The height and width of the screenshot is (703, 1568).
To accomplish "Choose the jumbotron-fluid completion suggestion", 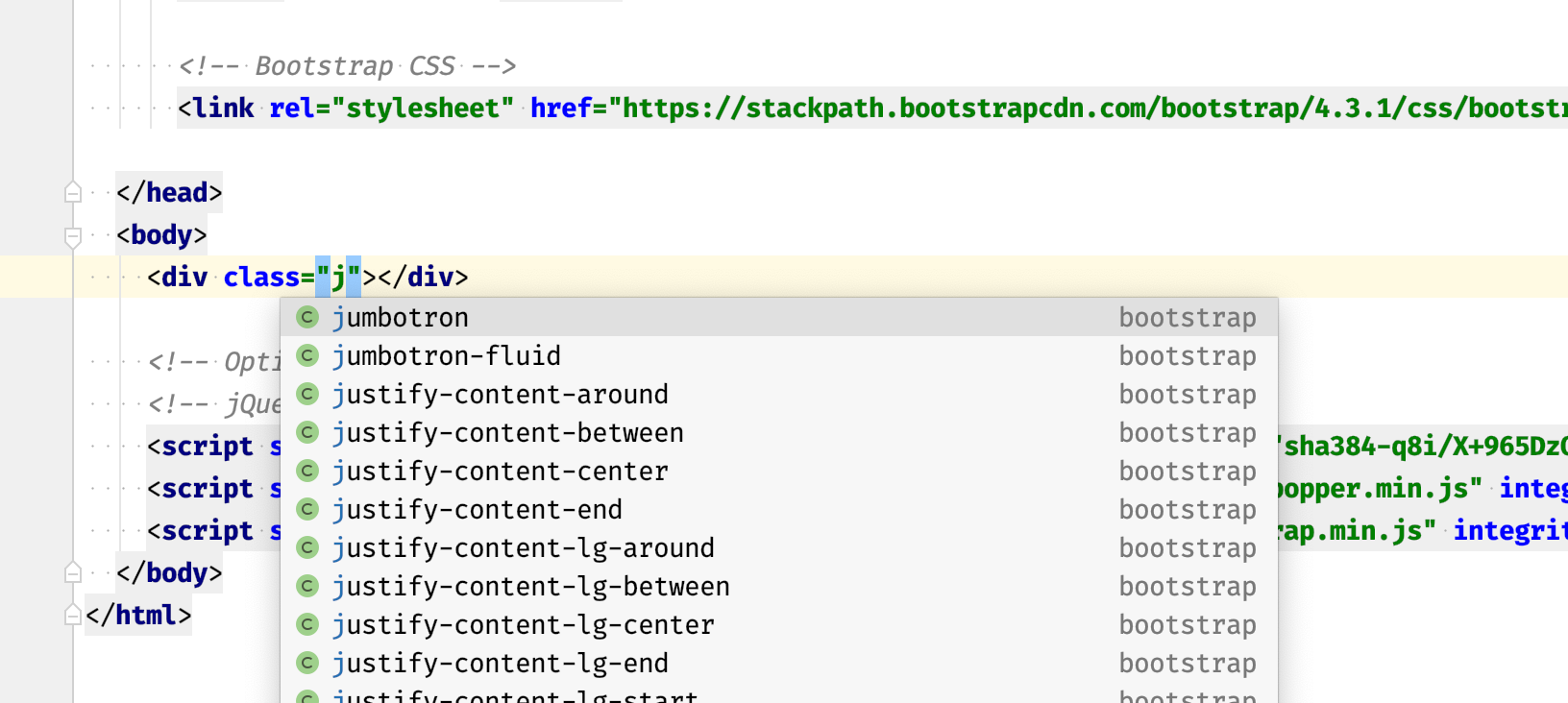I will [446, 355].
